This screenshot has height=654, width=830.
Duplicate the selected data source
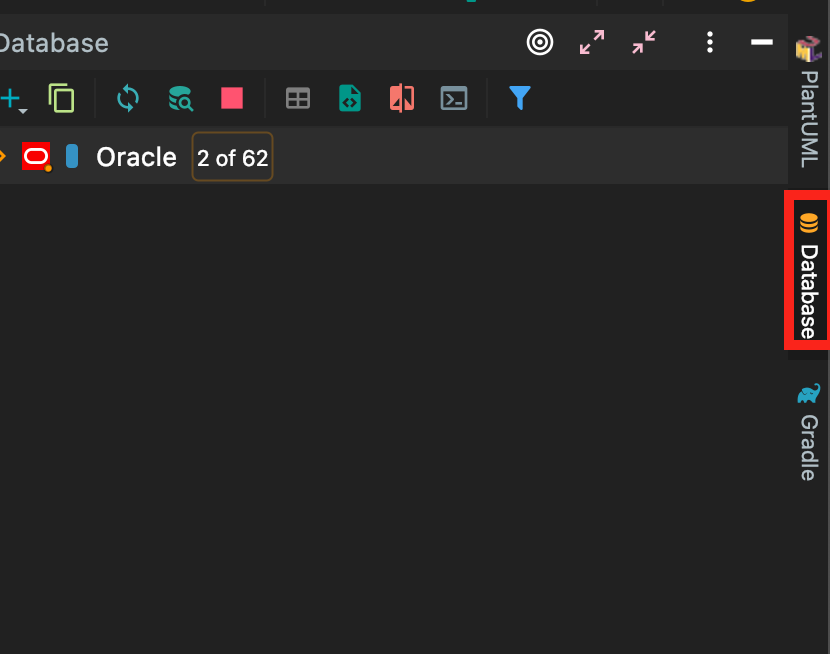(x=61, y=98)
